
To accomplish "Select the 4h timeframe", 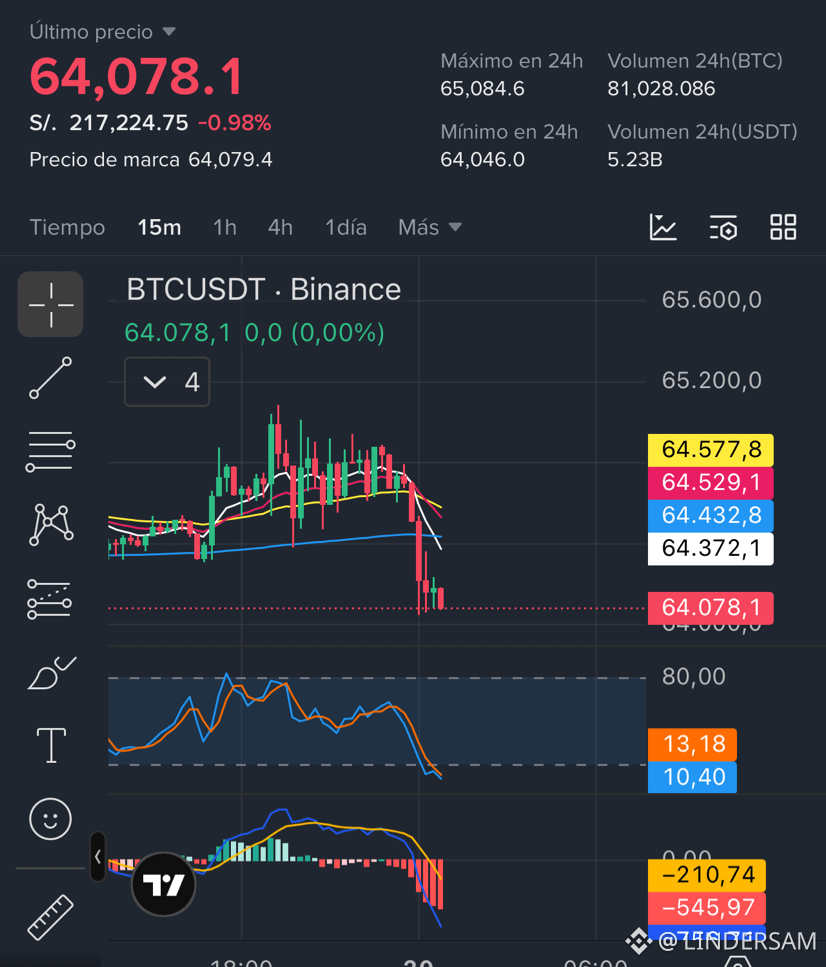I will 280,228.
